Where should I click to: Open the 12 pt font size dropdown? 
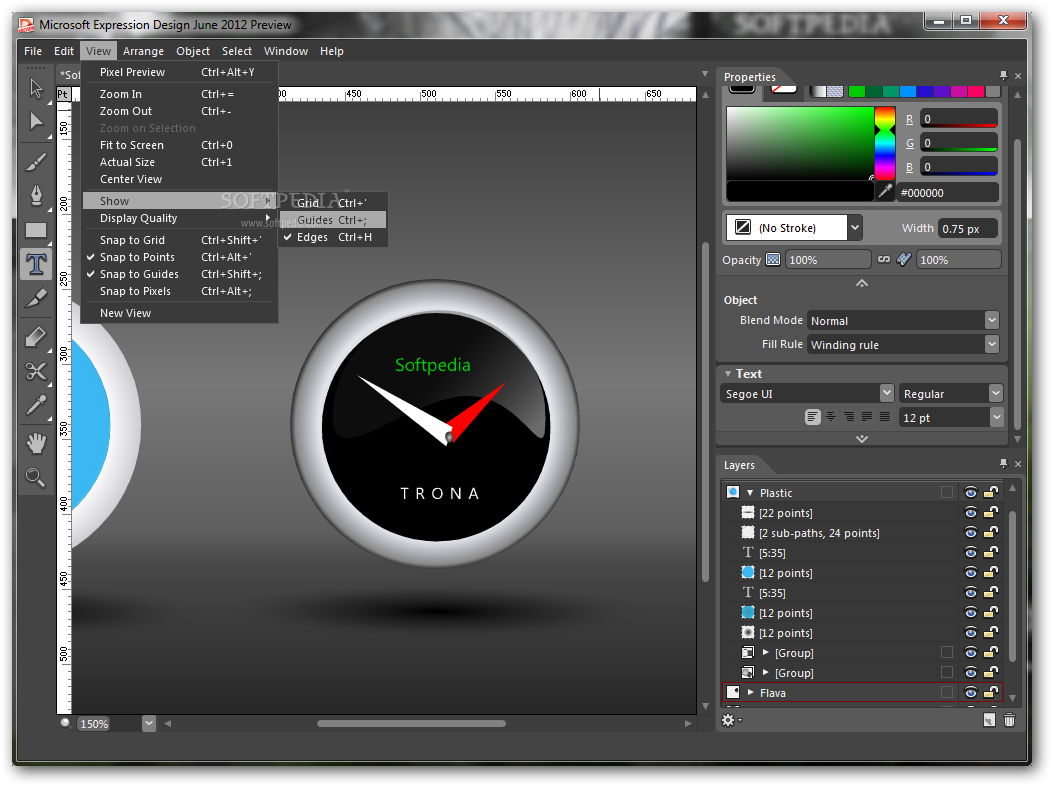coord(997,417)
